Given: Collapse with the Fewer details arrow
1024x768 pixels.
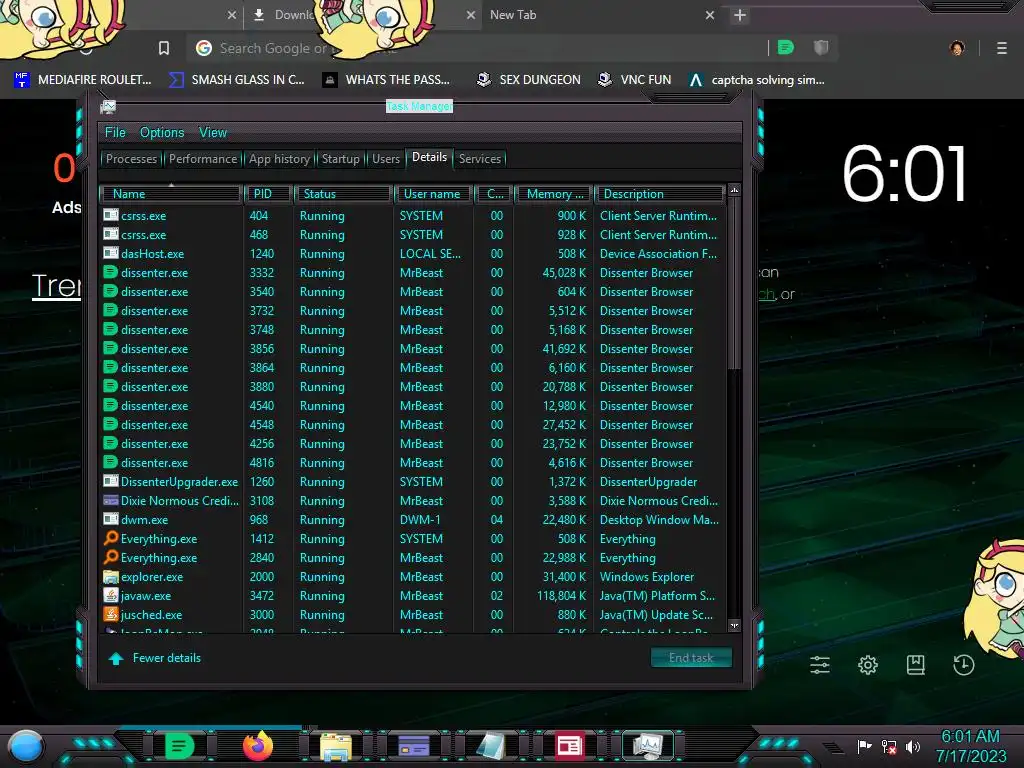Looking at the screenshot, I should point(116,658).
